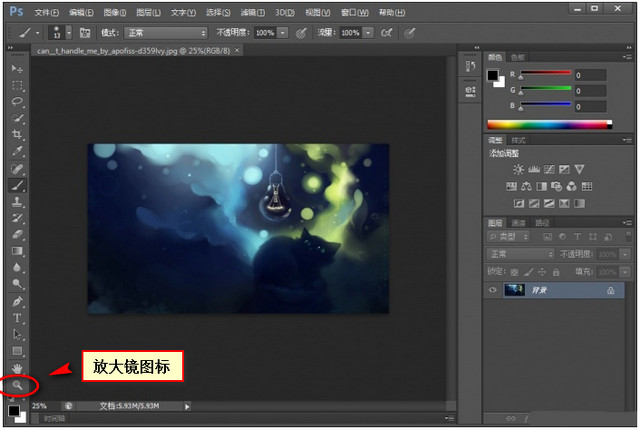This screenshot has width=640, height=430.
Task: Click the Background layer thumbnail
Action: click(514, 290)
